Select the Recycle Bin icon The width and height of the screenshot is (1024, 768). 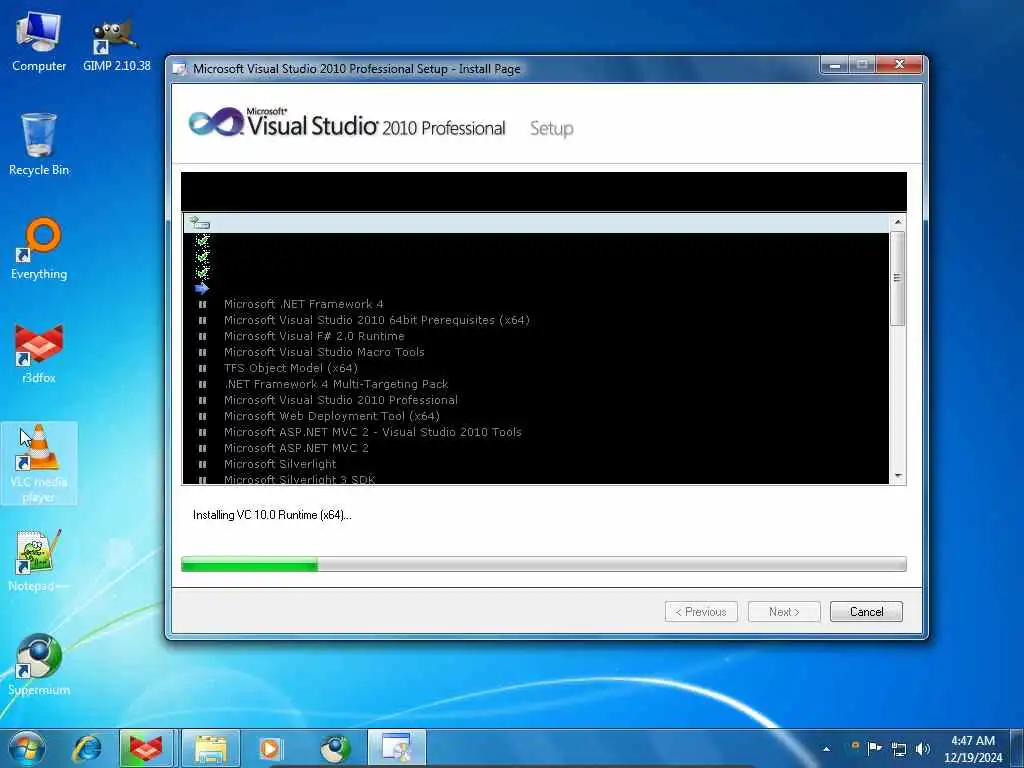pos(39,145)
